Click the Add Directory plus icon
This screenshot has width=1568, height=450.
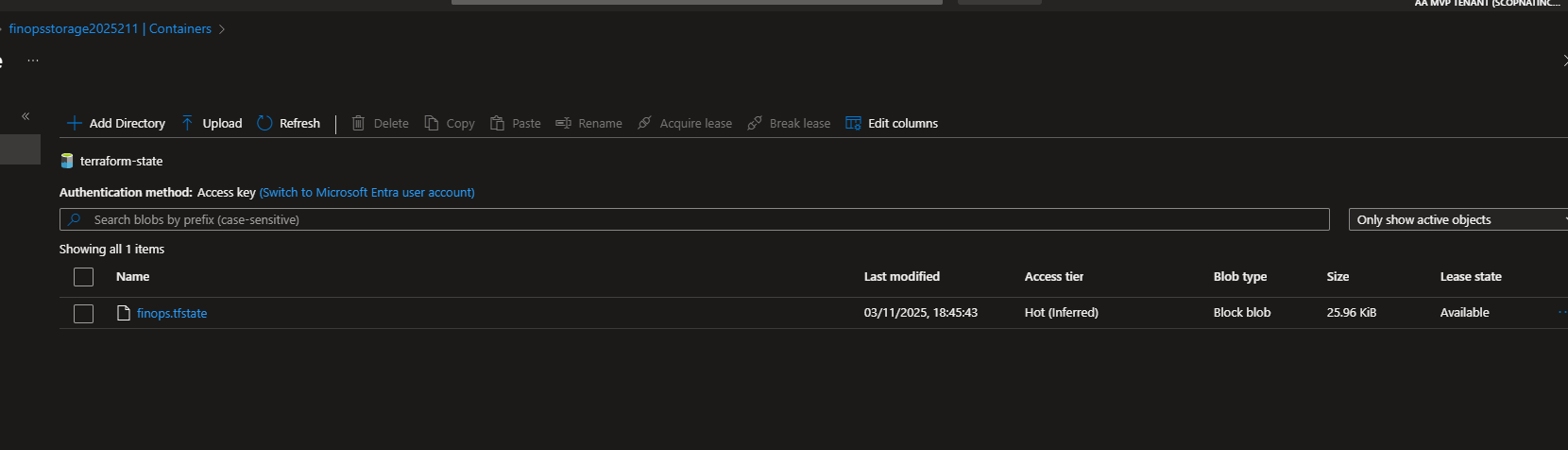75,123
